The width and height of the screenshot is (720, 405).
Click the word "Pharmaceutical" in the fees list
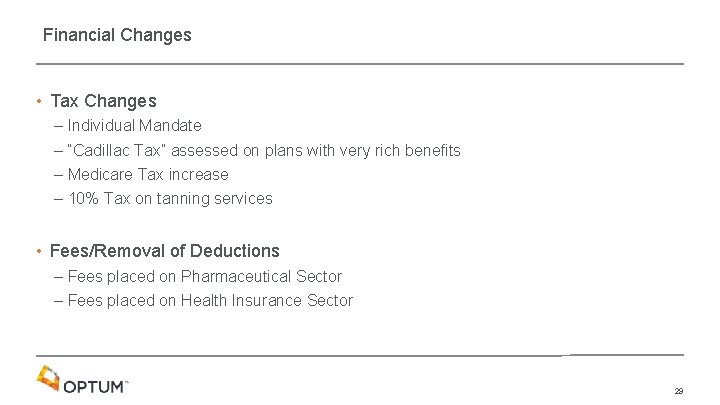pos(236,276)
